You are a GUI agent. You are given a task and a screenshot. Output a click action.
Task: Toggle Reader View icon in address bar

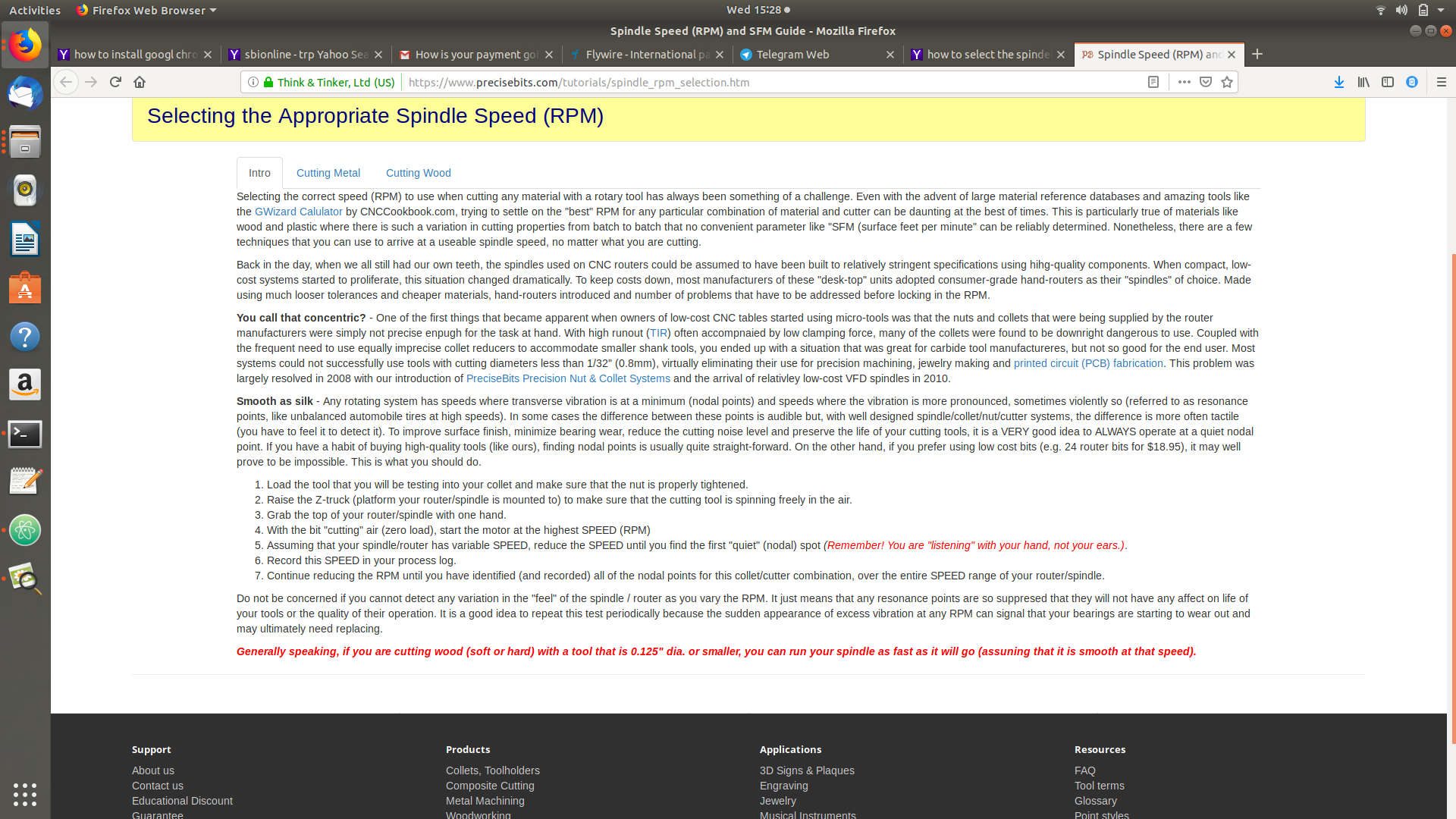point(1153,82)
